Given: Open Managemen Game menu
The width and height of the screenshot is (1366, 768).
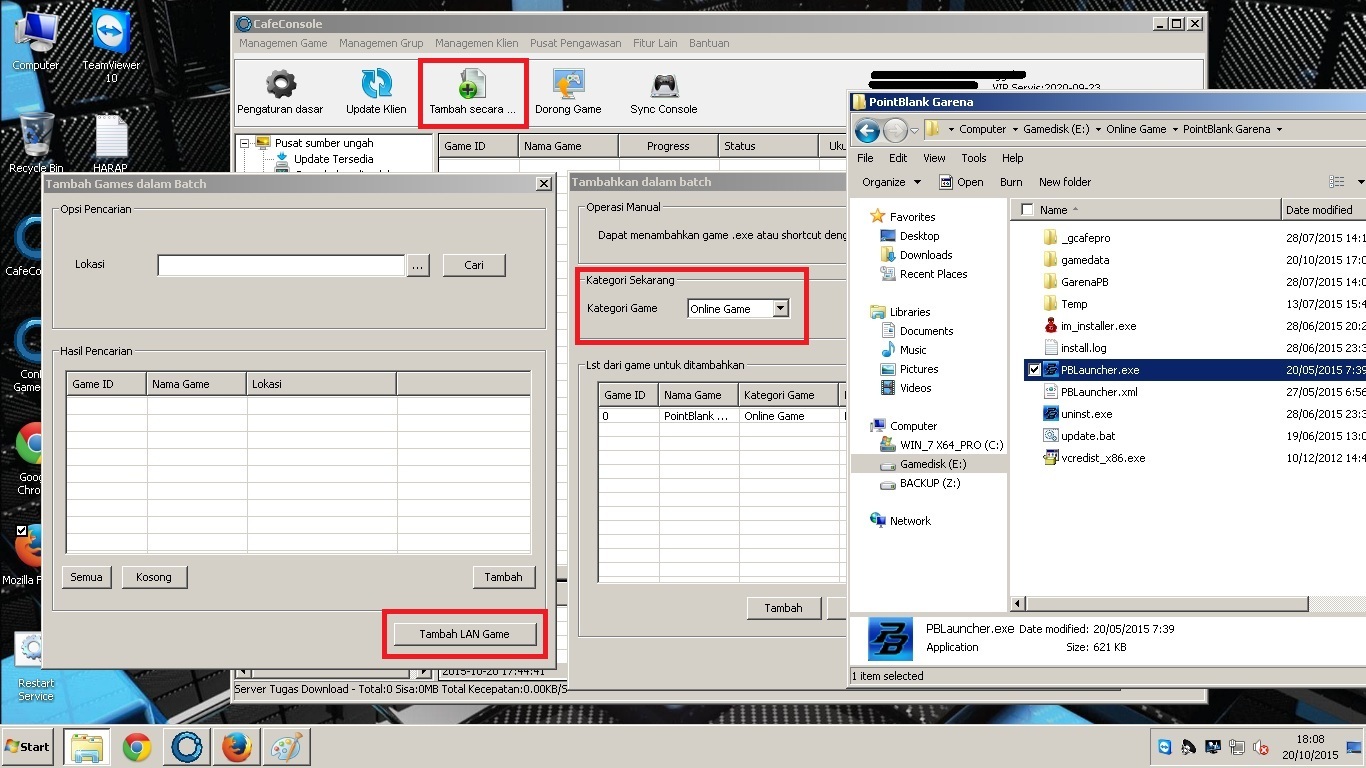Looking at the screenshot, I should [283, 43].
